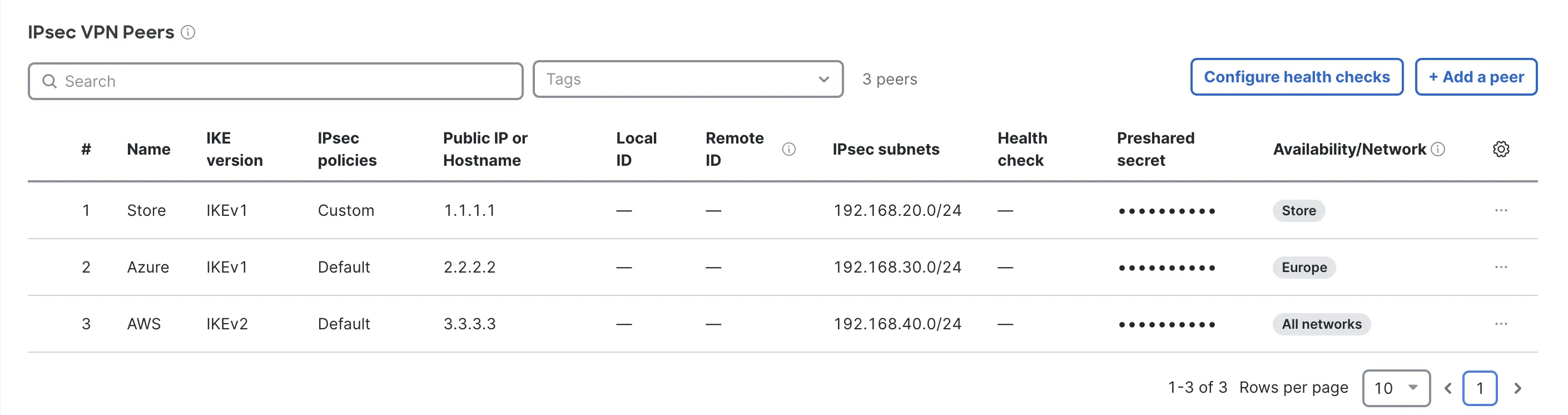Reveal the preshared secret for Azure peer
Screen dimensions: 1568x415
1167,267
